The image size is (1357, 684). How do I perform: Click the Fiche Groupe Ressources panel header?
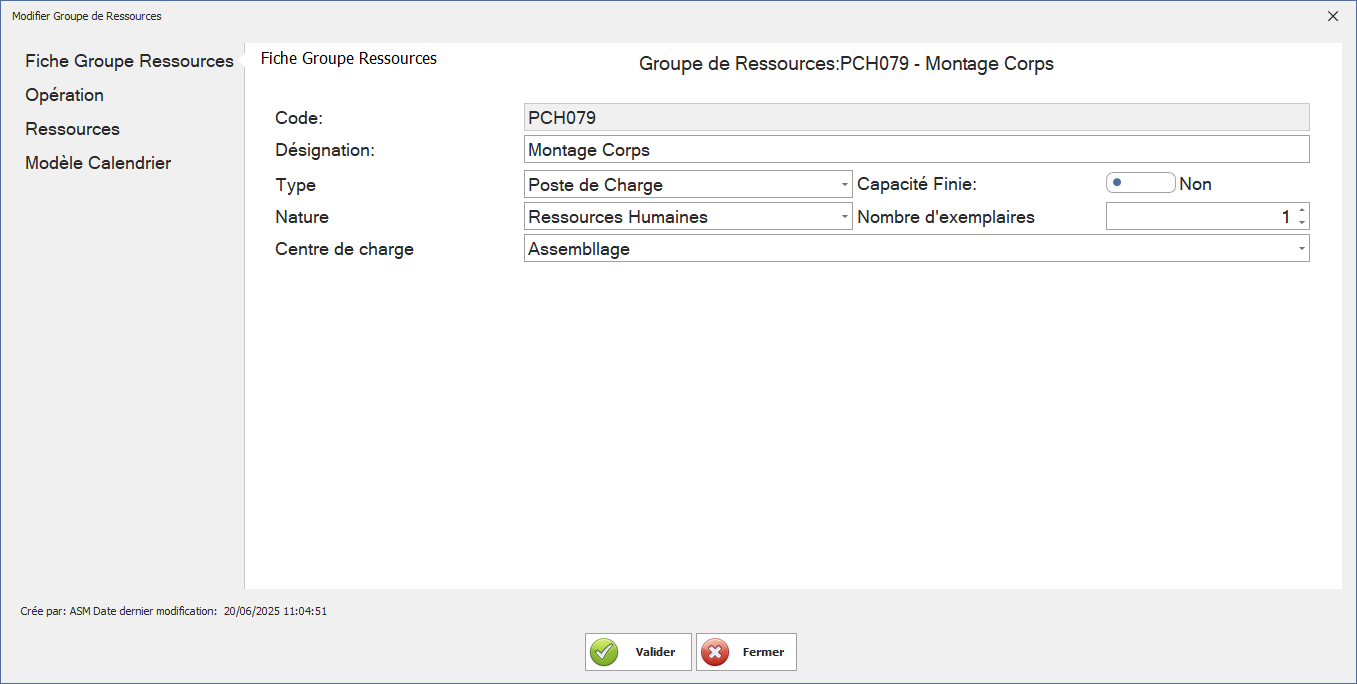pyautogui.click(x=349, y=58)
